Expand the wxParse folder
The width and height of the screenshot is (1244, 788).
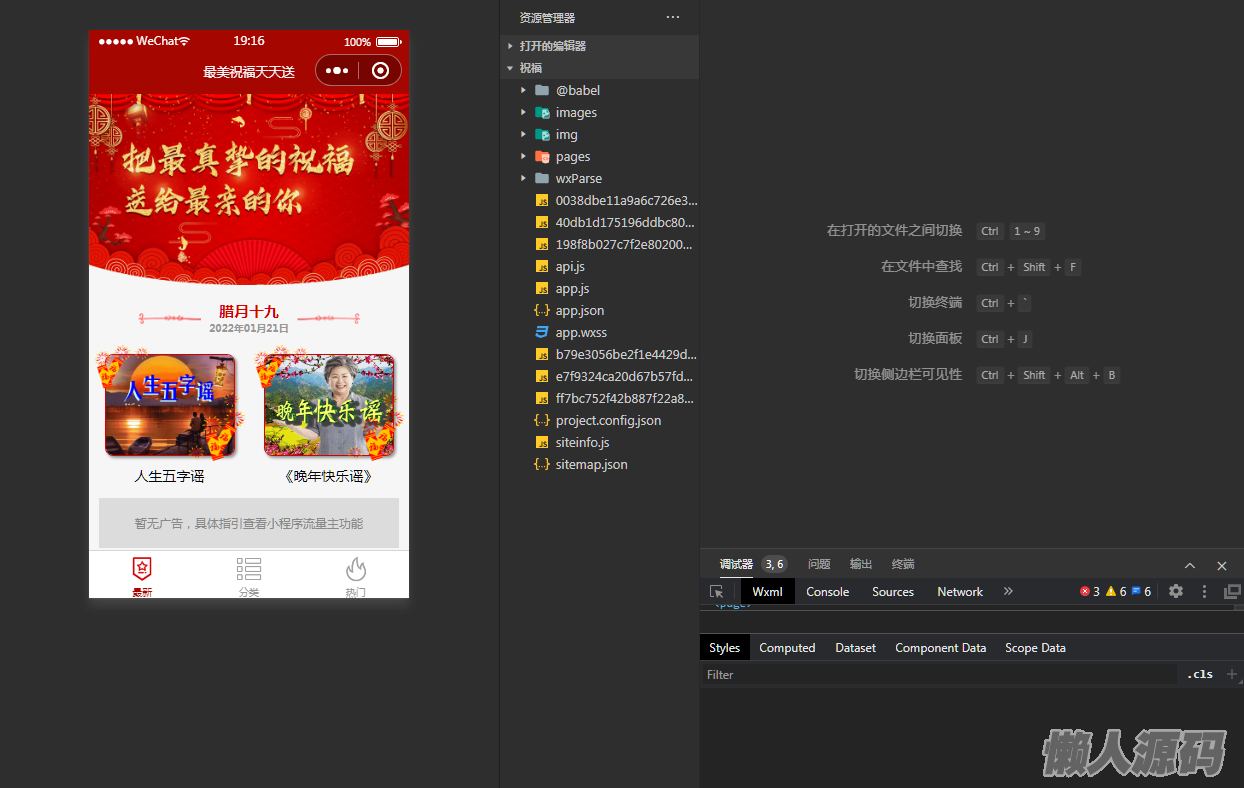(x=578, y=178)
